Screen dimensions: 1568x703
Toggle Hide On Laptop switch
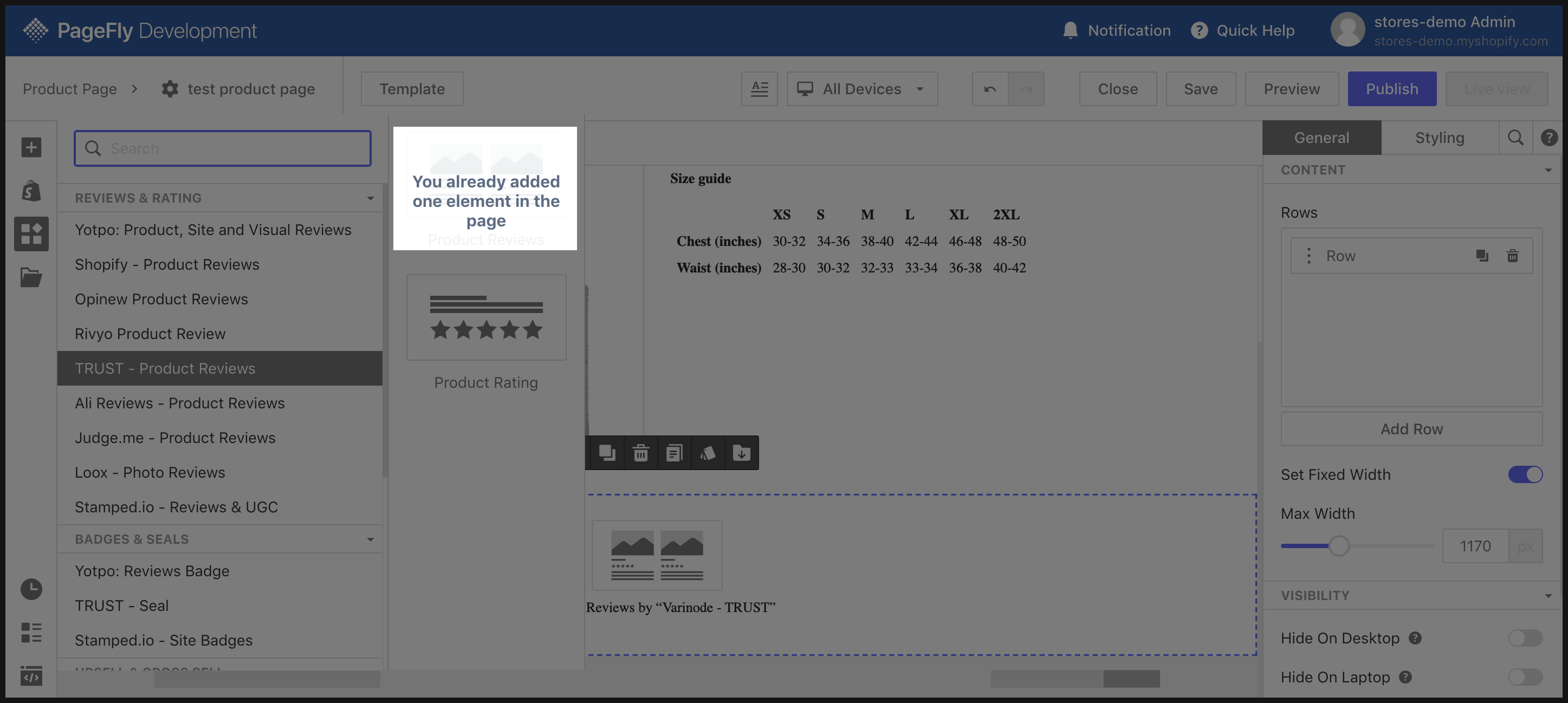(1525, 677)
